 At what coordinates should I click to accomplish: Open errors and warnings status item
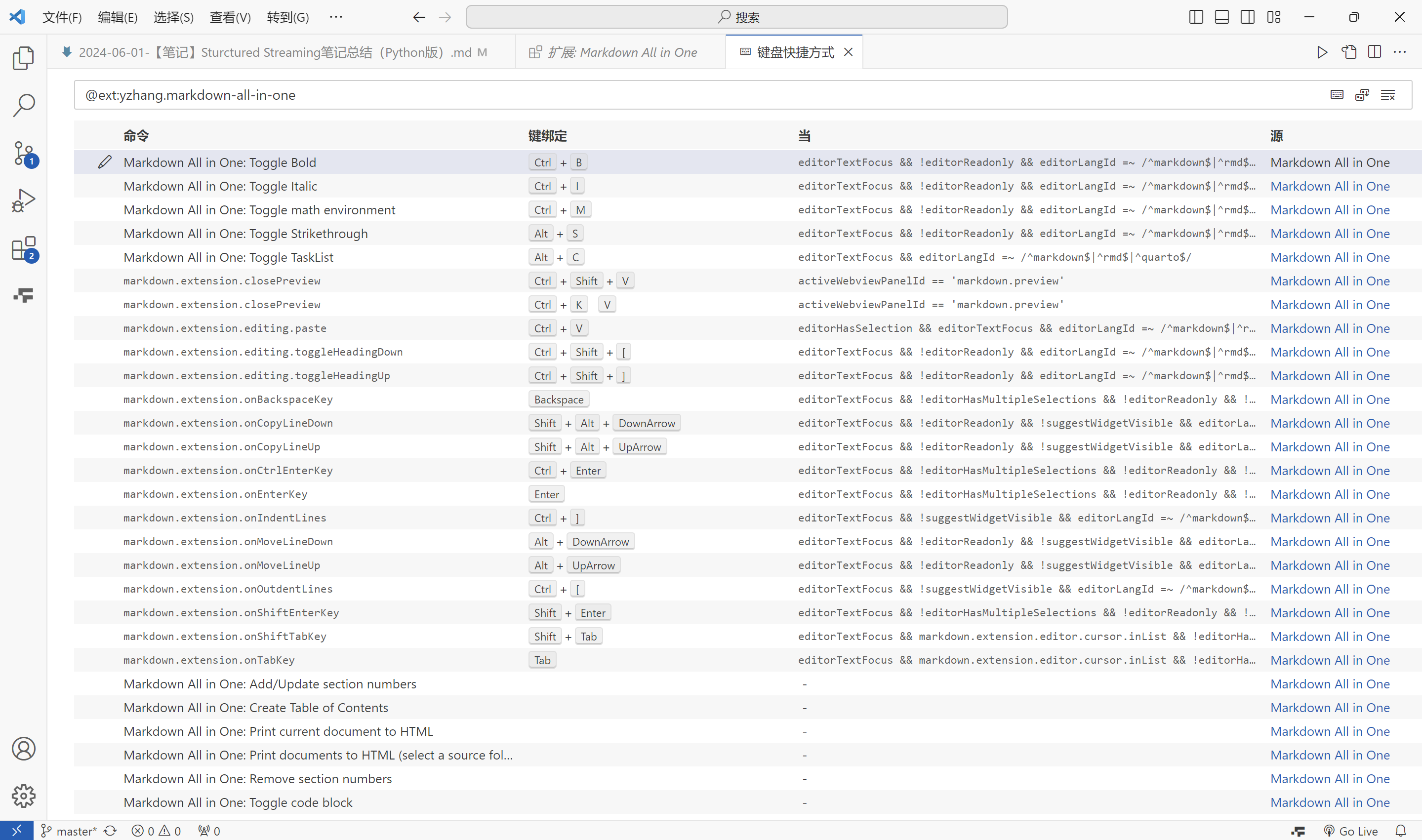point(156,831)
